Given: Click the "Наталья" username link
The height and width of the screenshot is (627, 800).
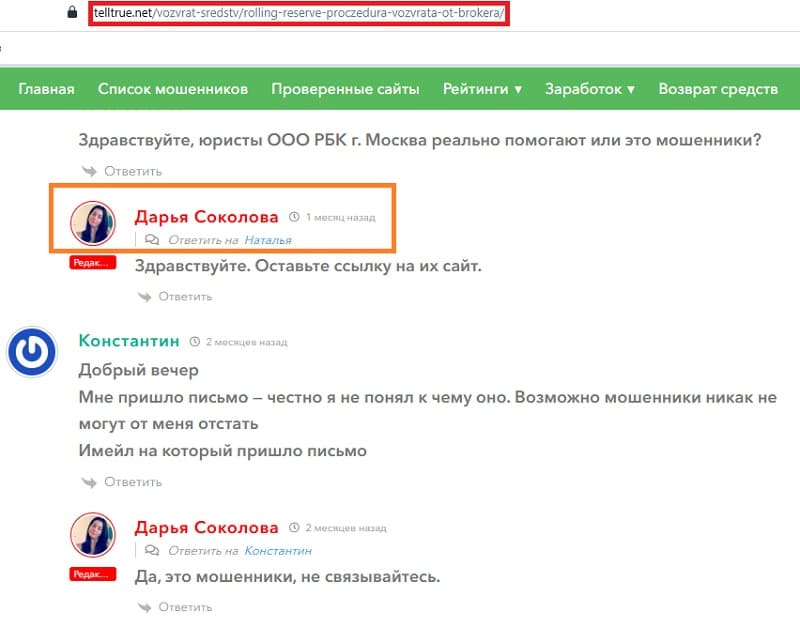Looking at the screenshot, I should coord(270,239).
